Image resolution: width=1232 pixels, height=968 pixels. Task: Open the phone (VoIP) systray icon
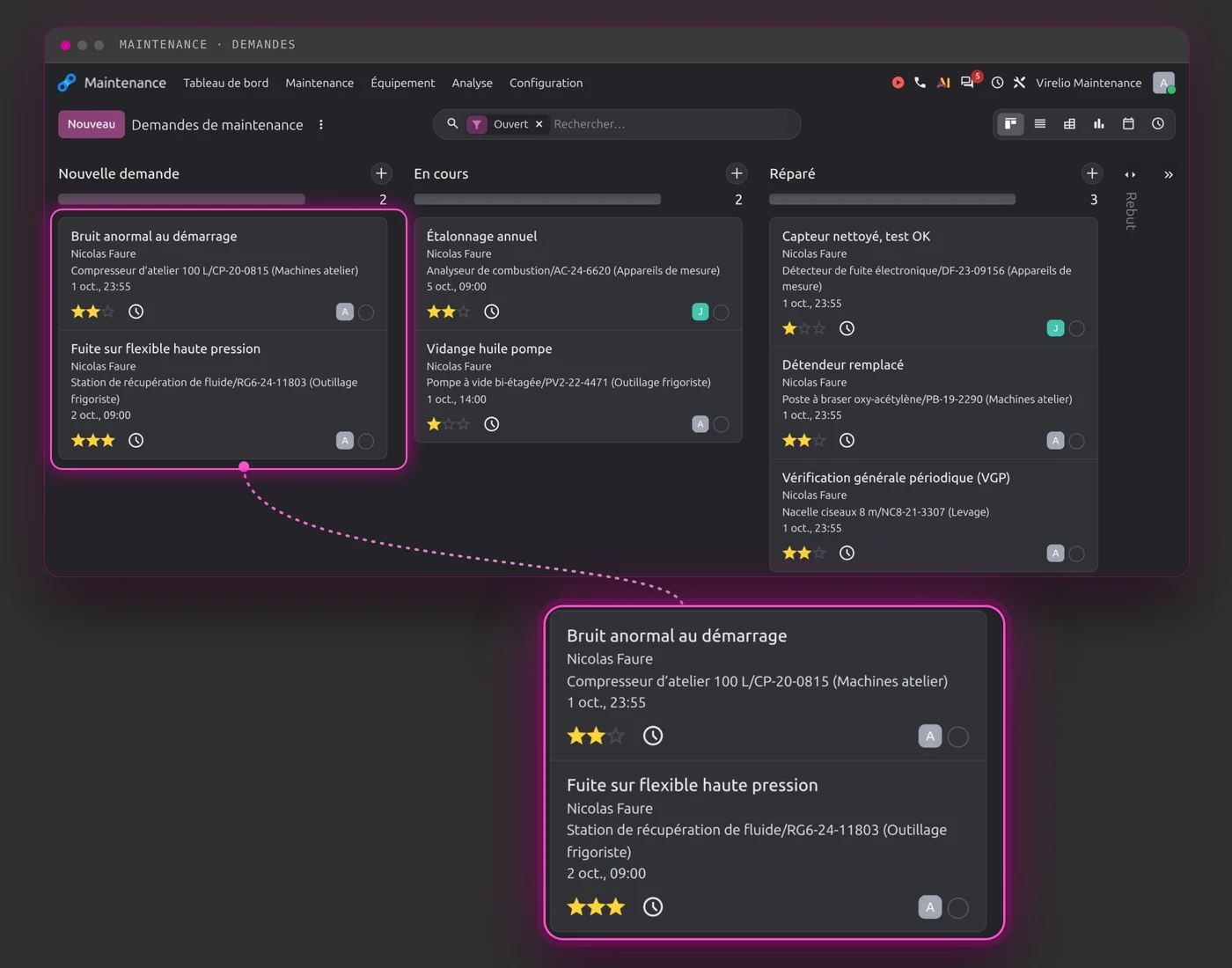pyautogui.click(x=920, y=83)
